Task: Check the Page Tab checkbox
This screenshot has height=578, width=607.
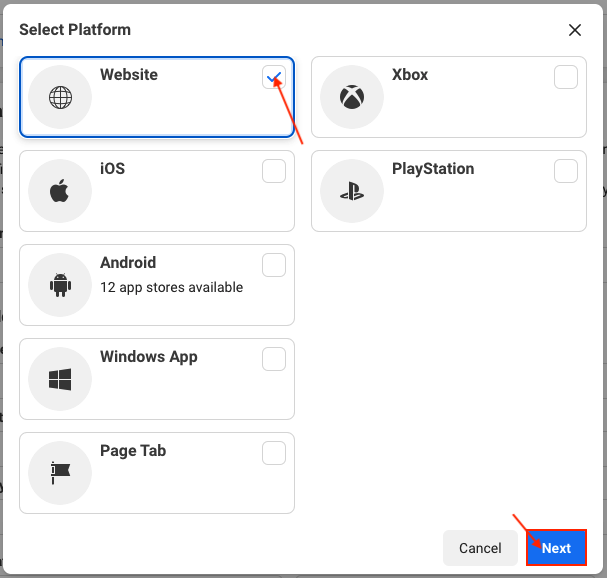Action: (x=274, y=453)
